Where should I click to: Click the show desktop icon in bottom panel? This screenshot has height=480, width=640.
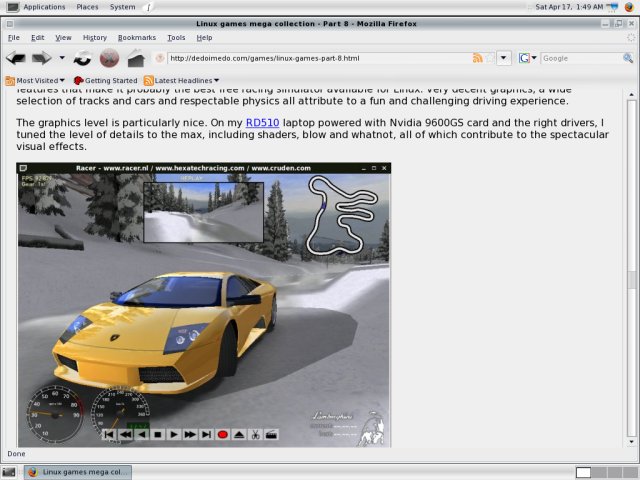coord(10,472)
